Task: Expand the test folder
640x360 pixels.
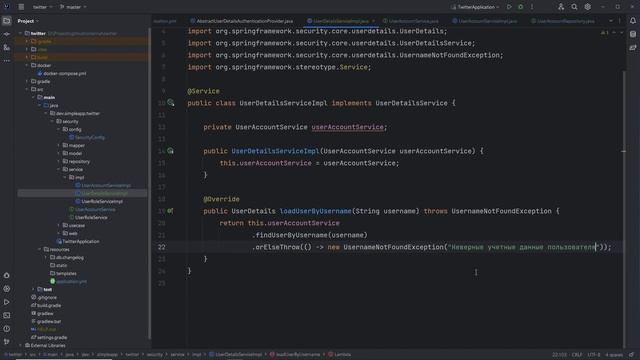Action: coord(33,289)
